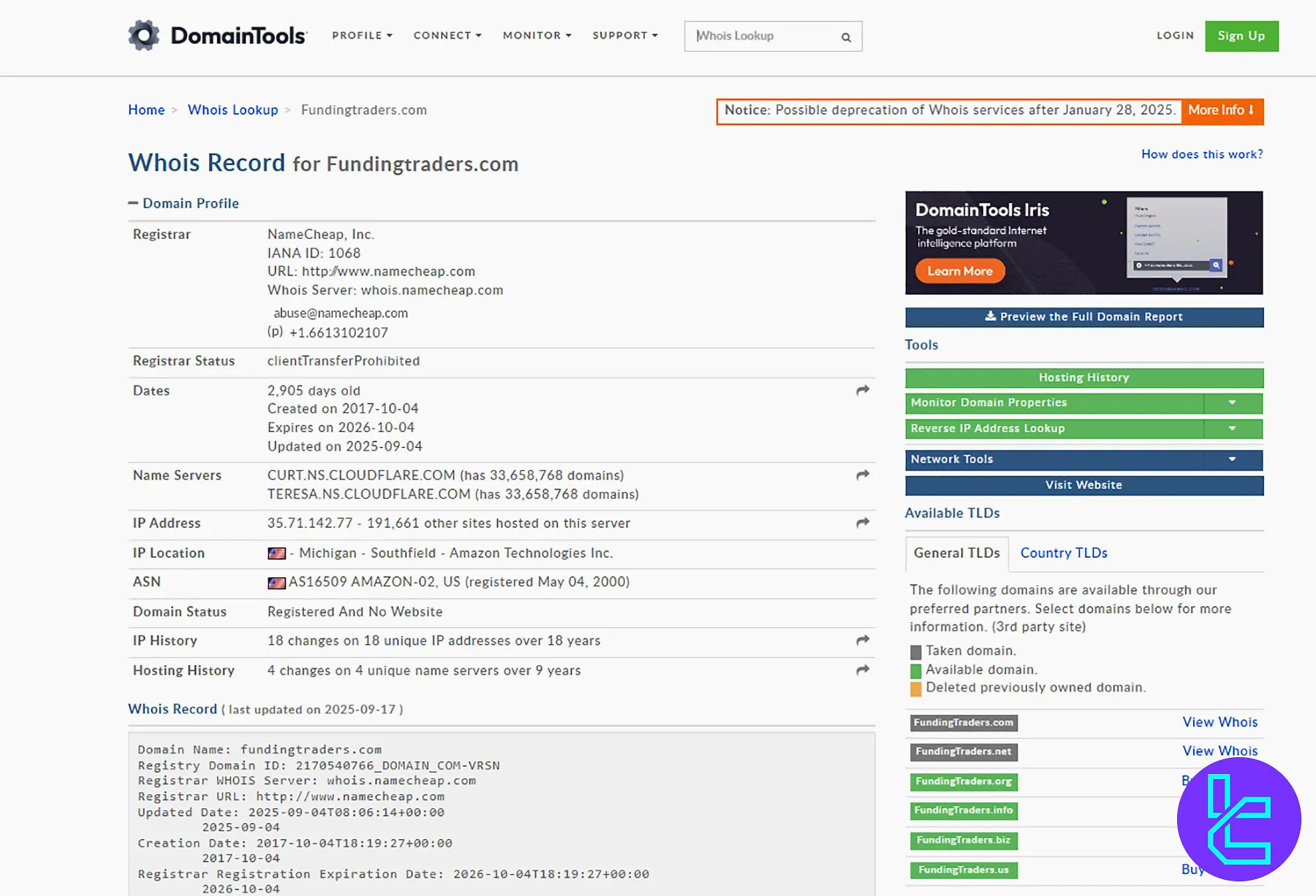This screenshot has height=896, width=1316.
Task: Expand Monitor Domain Properties dropdown arrow
Action: point(1232,403)
